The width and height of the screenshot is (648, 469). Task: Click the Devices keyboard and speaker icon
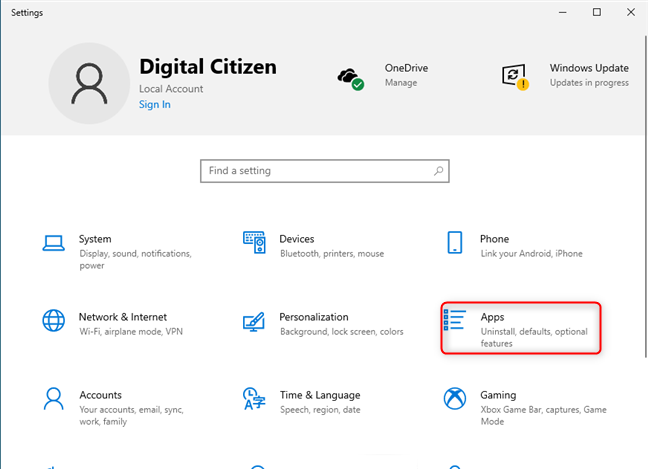point(254,243)
